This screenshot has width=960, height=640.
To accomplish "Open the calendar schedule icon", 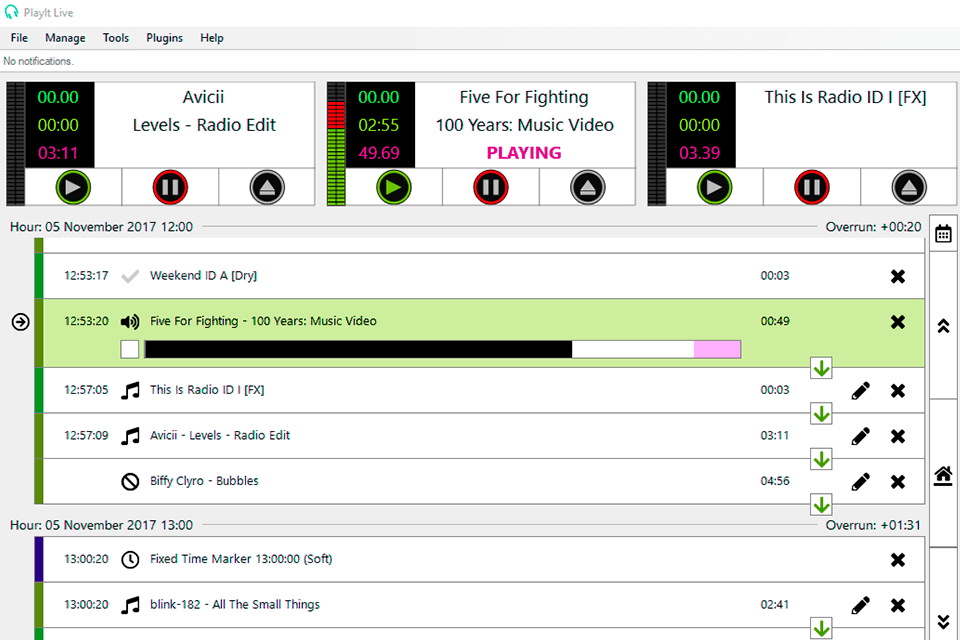I will 943,233.
